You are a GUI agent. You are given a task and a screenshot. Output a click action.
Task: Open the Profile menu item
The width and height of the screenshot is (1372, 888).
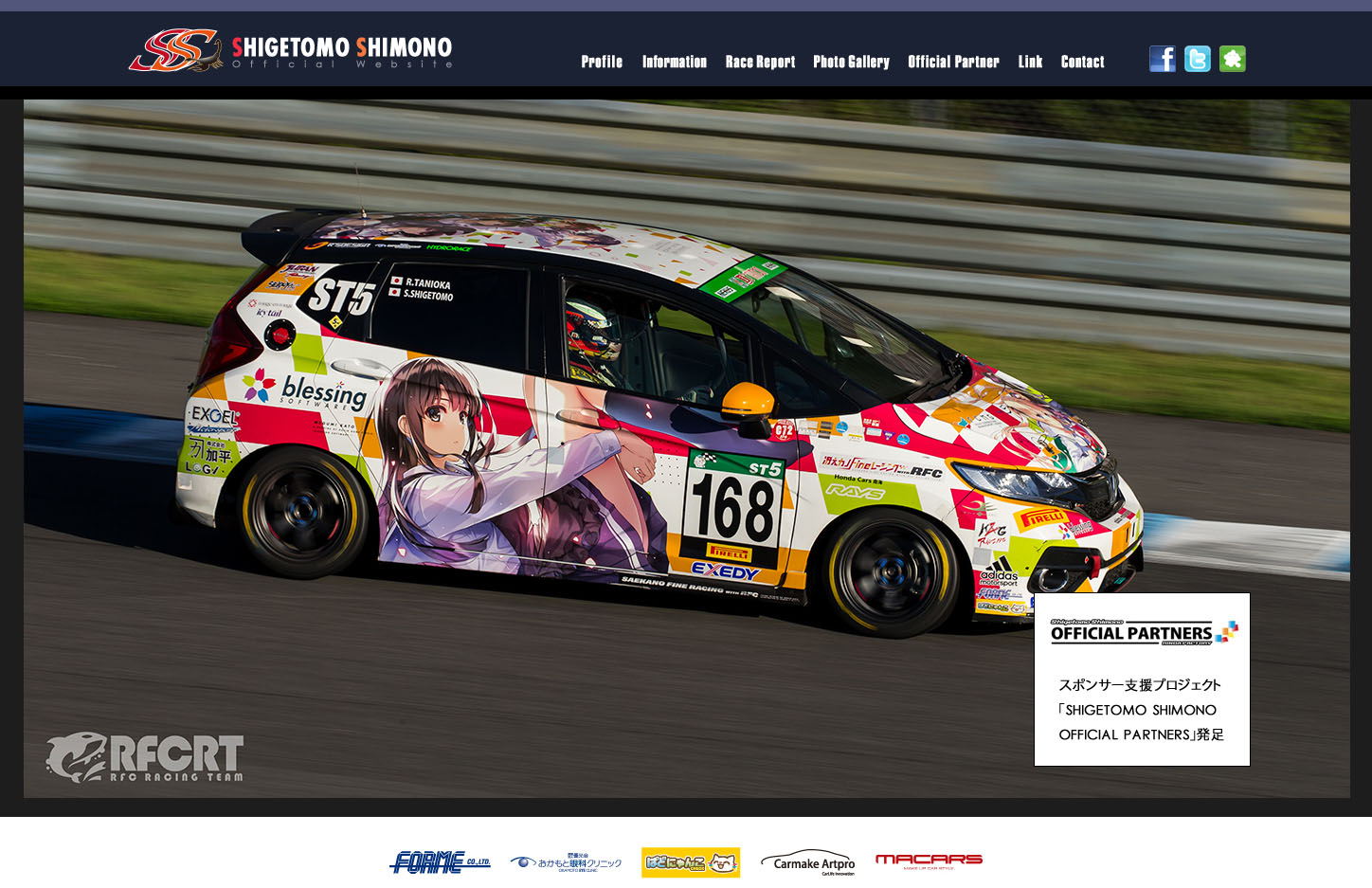point(602,62)
